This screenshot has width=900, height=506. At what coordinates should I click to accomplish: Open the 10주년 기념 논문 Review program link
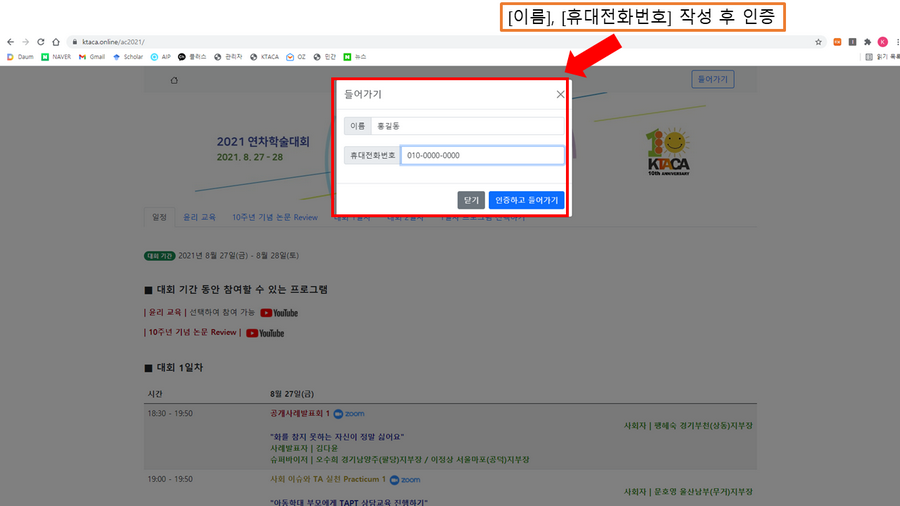point(192,332)
